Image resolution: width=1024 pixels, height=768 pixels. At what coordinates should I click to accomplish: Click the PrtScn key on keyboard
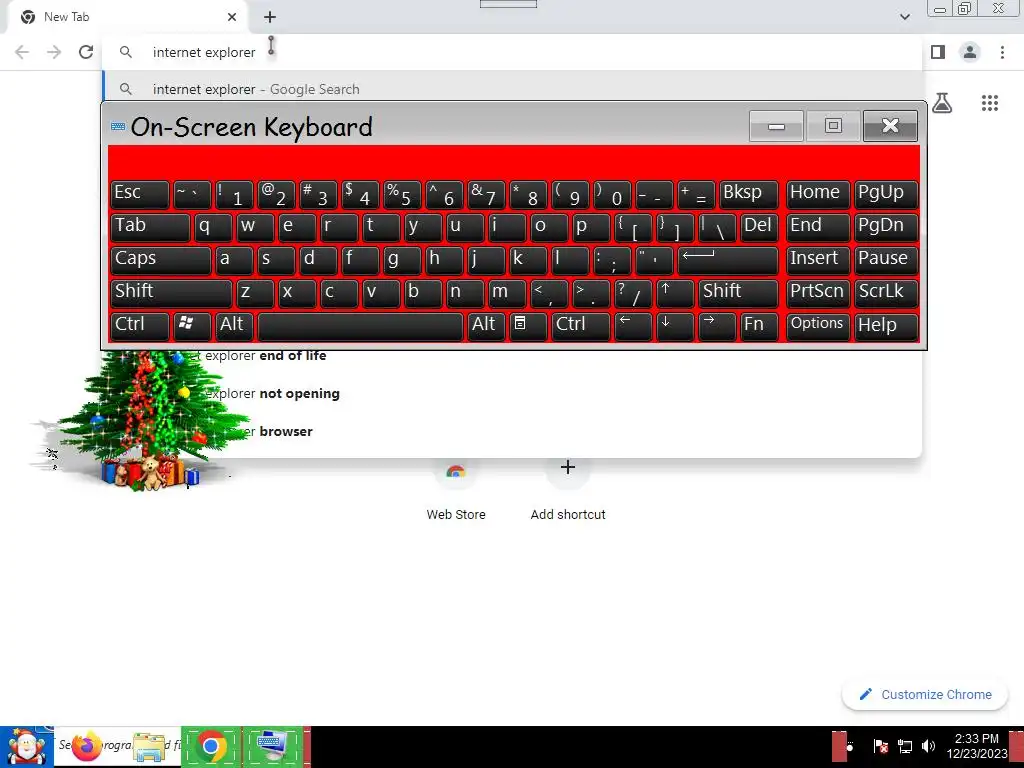coord(818,293)
